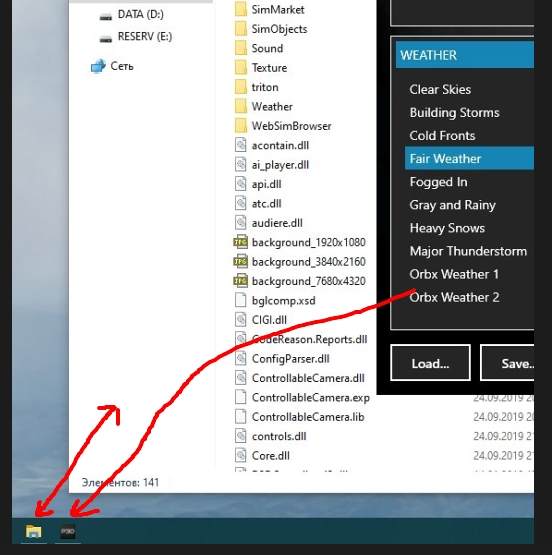
Task: Open the Сеть network item
Action: pyautogui.click(x=122, y=66)
